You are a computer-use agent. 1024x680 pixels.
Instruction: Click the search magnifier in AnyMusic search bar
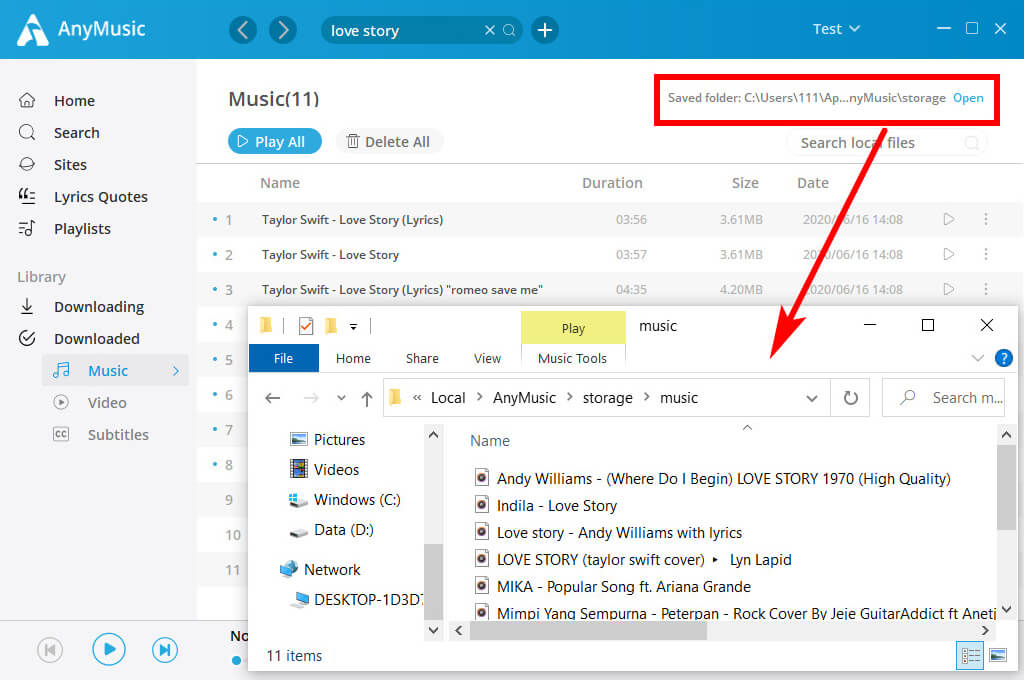(509, 30)
